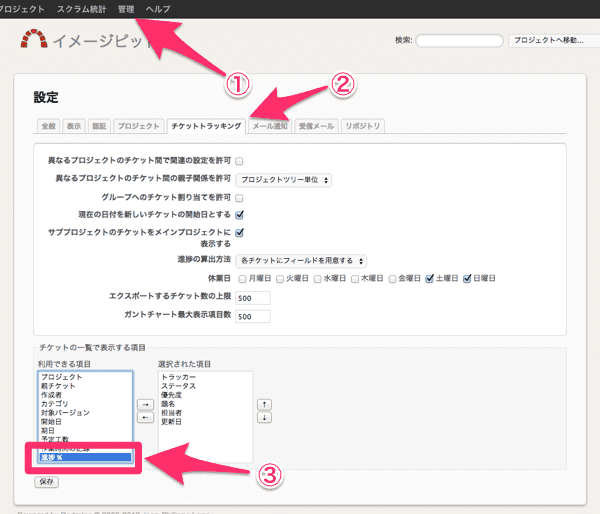Image resolution: width=600 pixels, height=514 pixels.
Task: Switch to 全般 tab
Action: click(x=49, y=126)
